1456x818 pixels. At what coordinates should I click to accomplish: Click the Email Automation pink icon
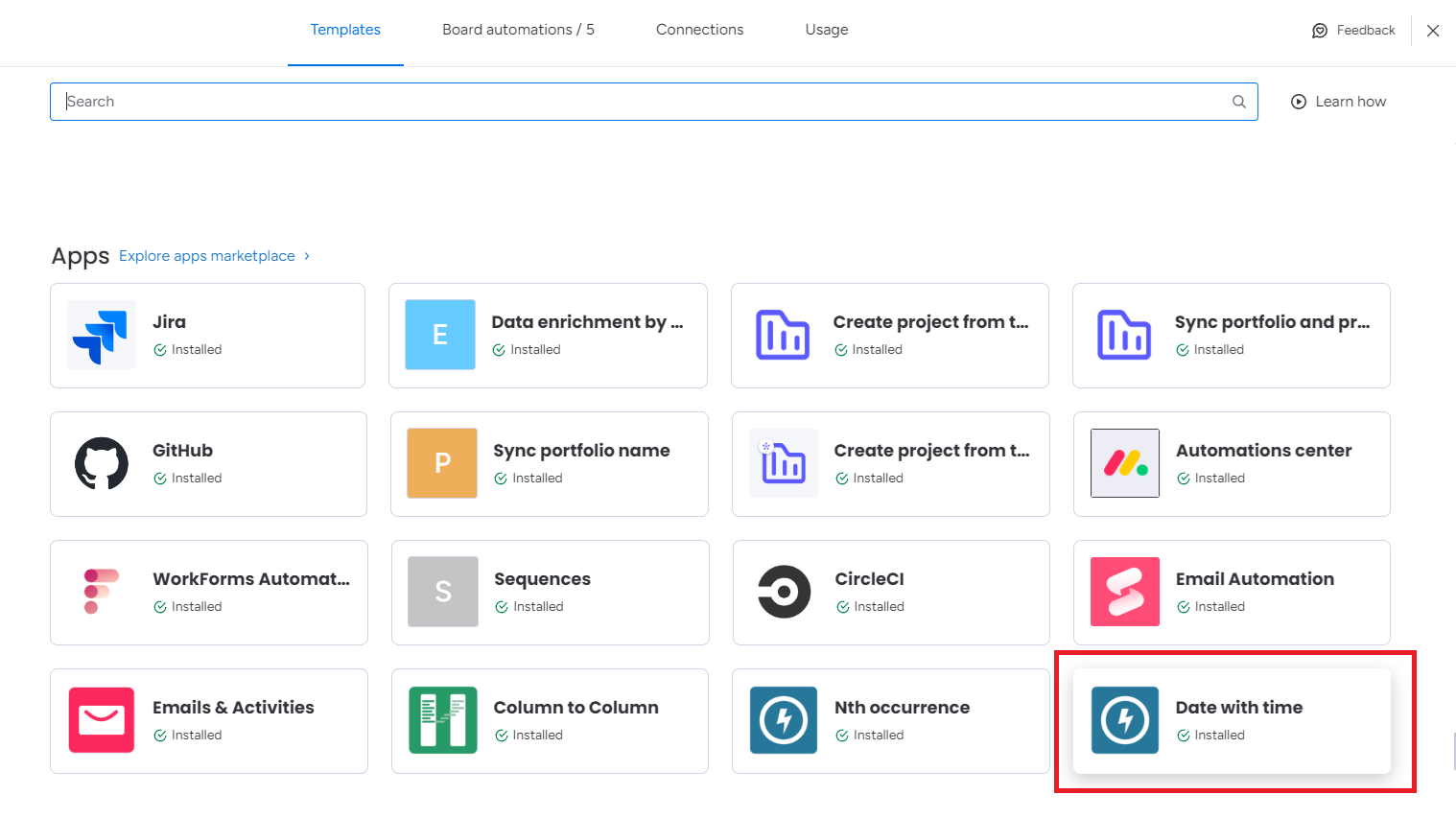pyautogui.click(x=1125, y=592)
